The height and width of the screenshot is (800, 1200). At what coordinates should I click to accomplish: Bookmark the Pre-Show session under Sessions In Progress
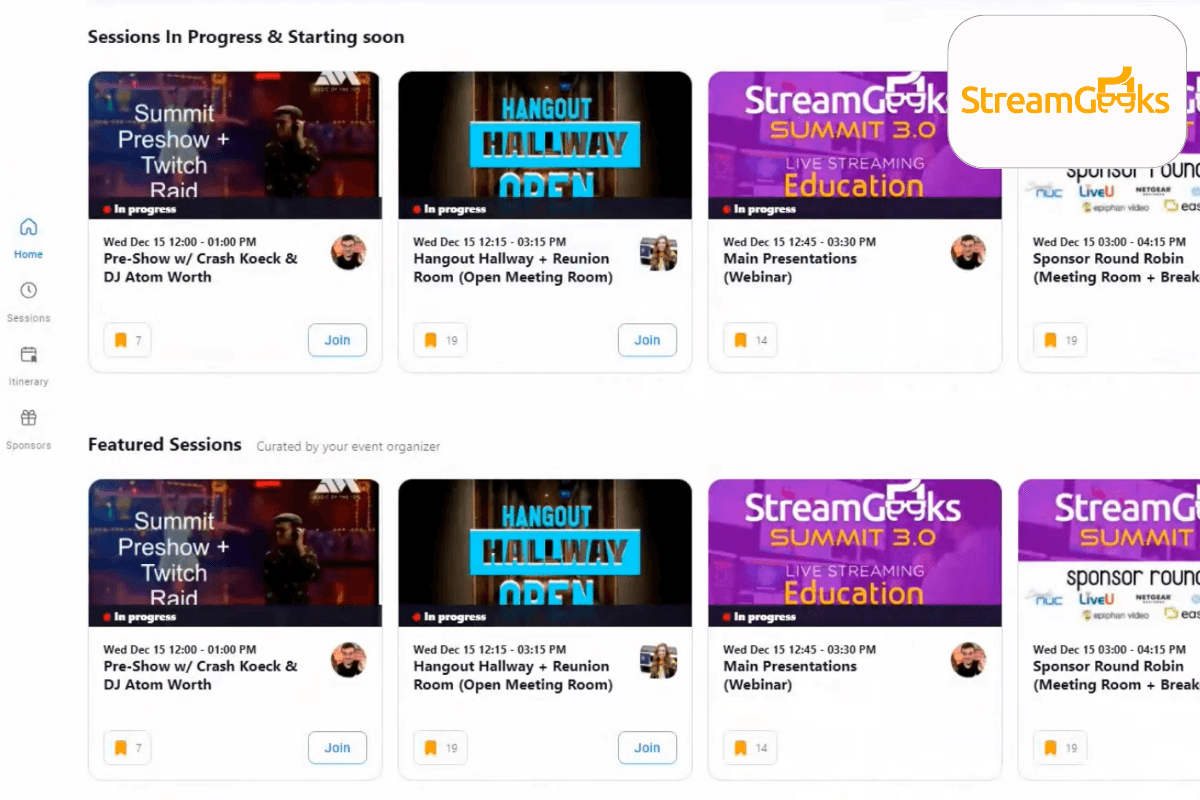point(127,340)
